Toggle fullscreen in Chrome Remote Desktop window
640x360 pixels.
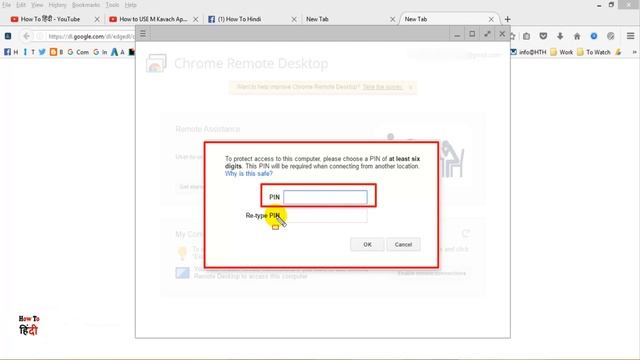coord(487,34)
